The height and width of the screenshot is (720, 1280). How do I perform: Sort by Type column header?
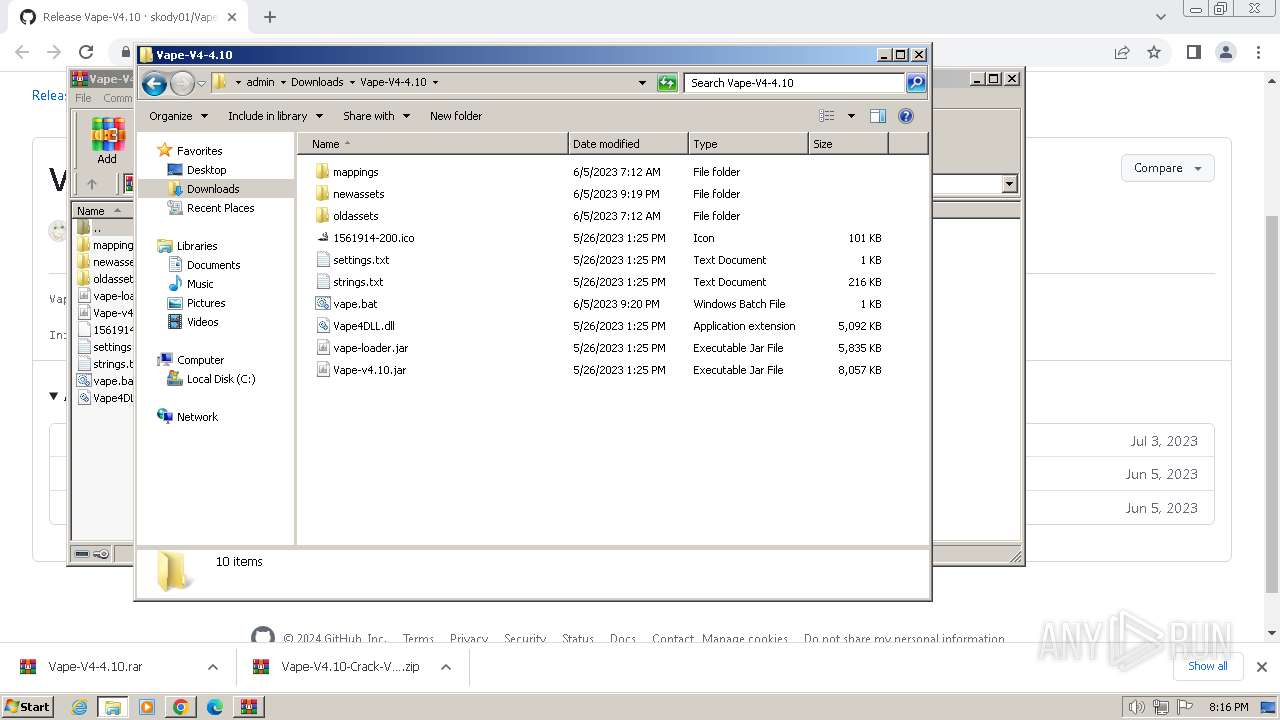[x=747, y=144]
